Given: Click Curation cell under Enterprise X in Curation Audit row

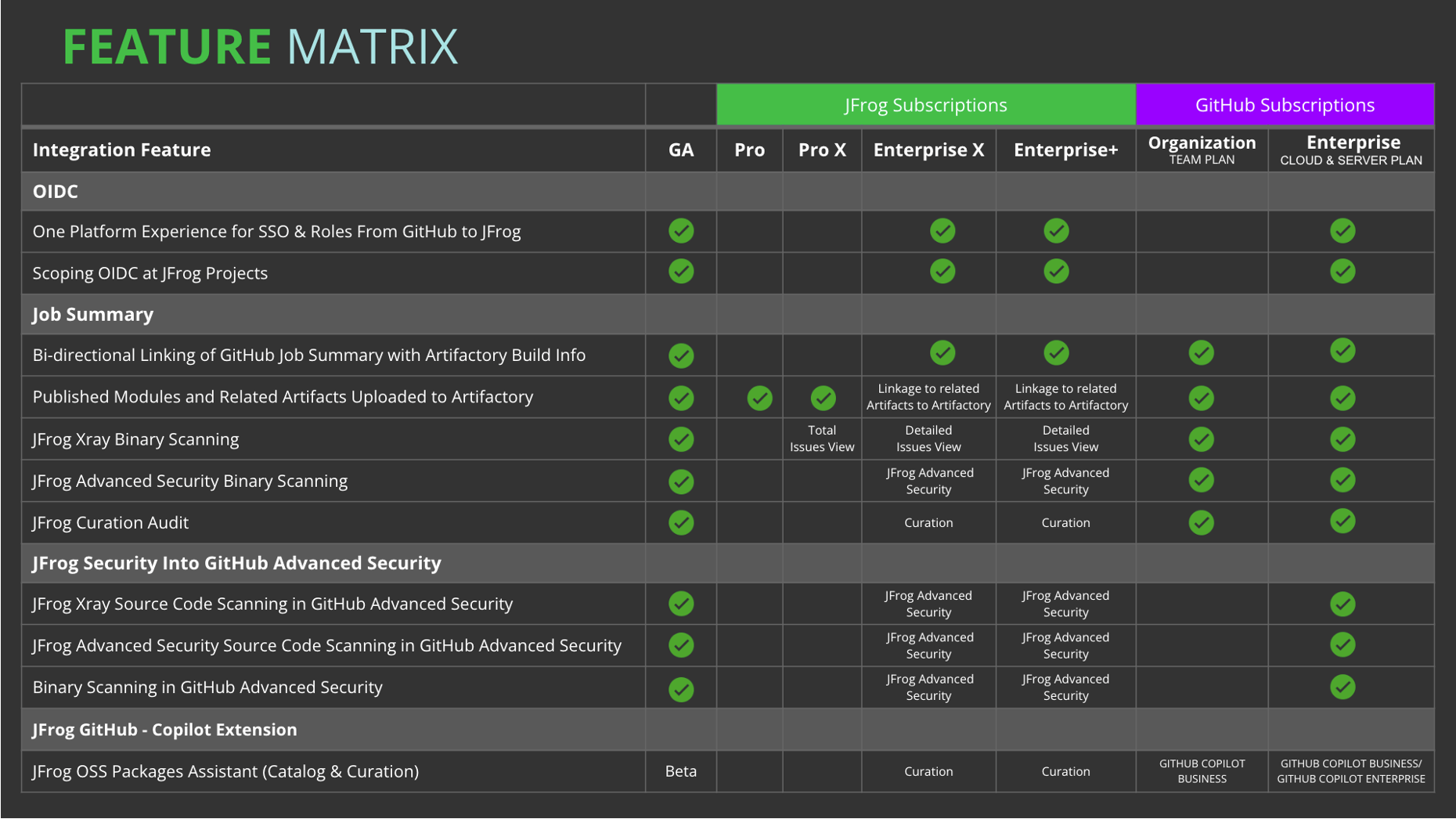Looking at the screenshot, I should (x=928, y=522).
